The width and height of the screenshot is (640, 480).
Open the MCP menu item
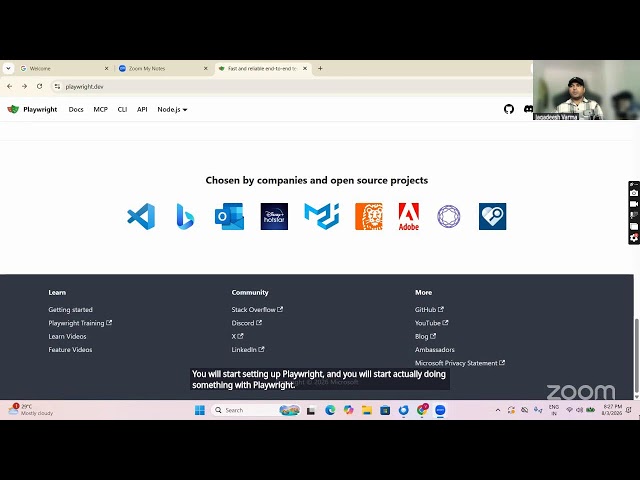(100, 109)
